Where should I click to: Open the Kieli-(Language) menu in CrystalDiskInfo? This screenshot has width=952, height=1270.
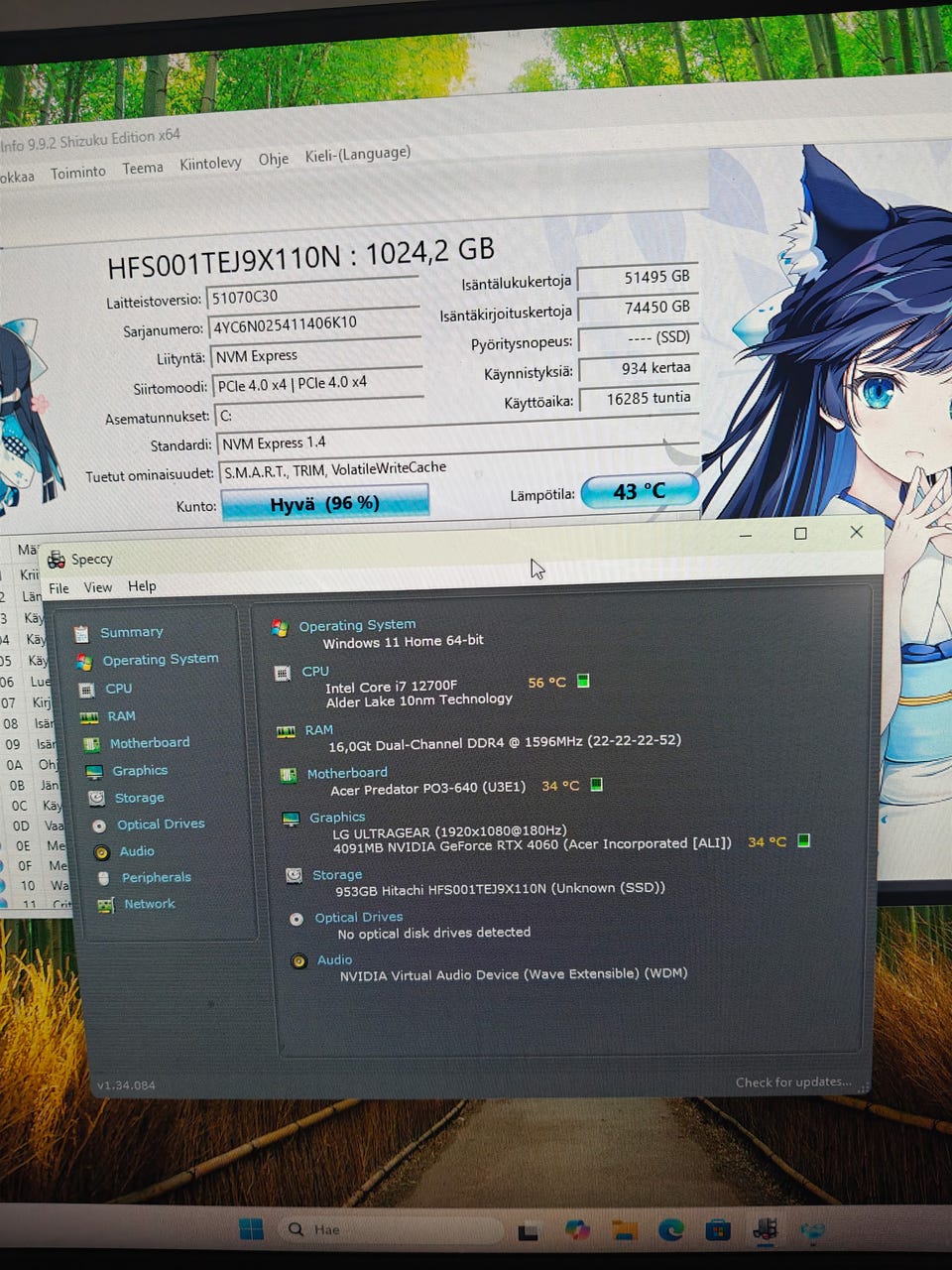[x=357, y=154]
